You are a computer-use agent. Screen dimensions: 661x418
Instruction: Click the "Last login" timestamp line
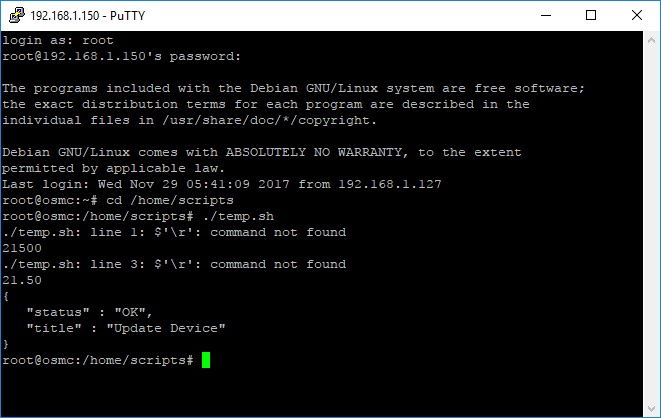pos(222,184)
